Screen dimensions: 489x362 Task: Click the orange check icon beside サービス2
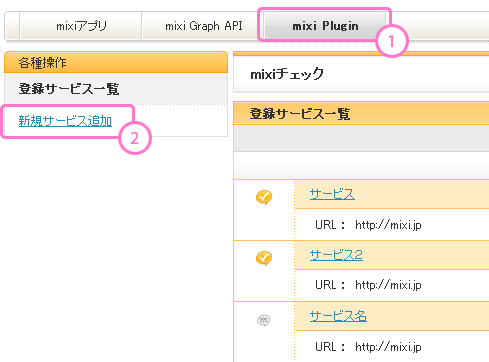264,258
